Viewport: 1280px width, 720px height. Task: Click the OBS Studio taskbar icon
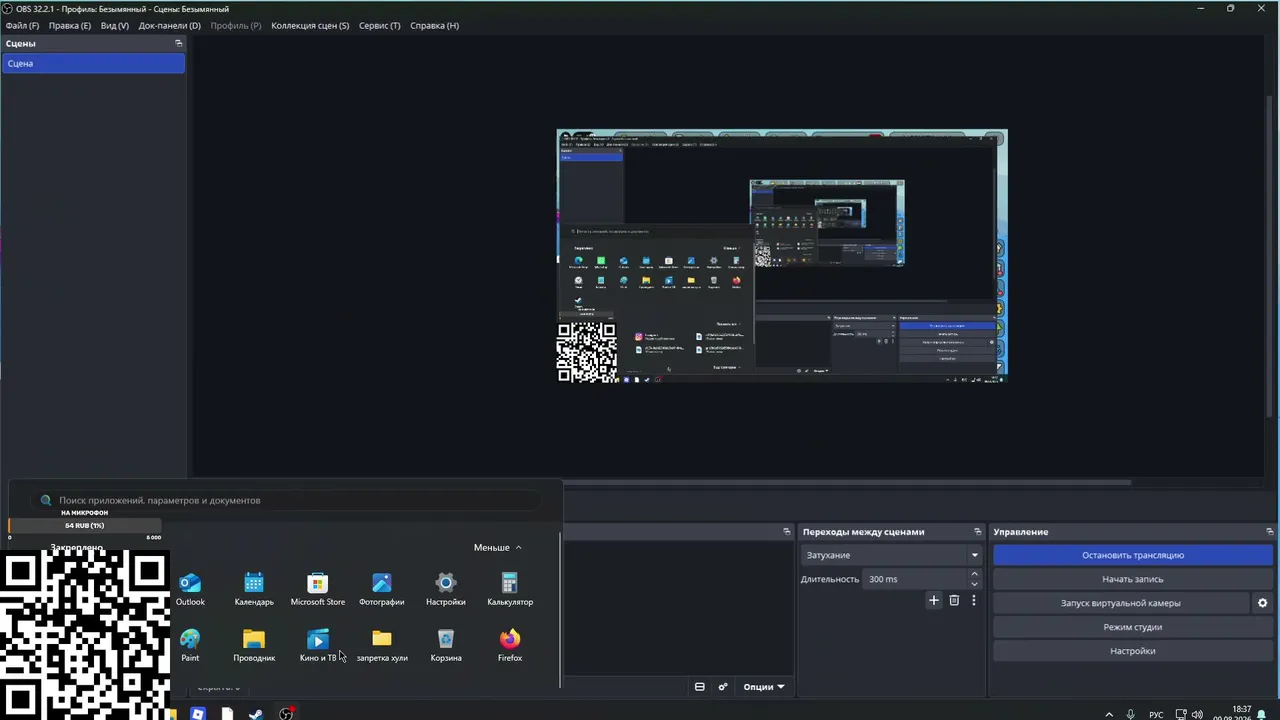click(286, 714)
